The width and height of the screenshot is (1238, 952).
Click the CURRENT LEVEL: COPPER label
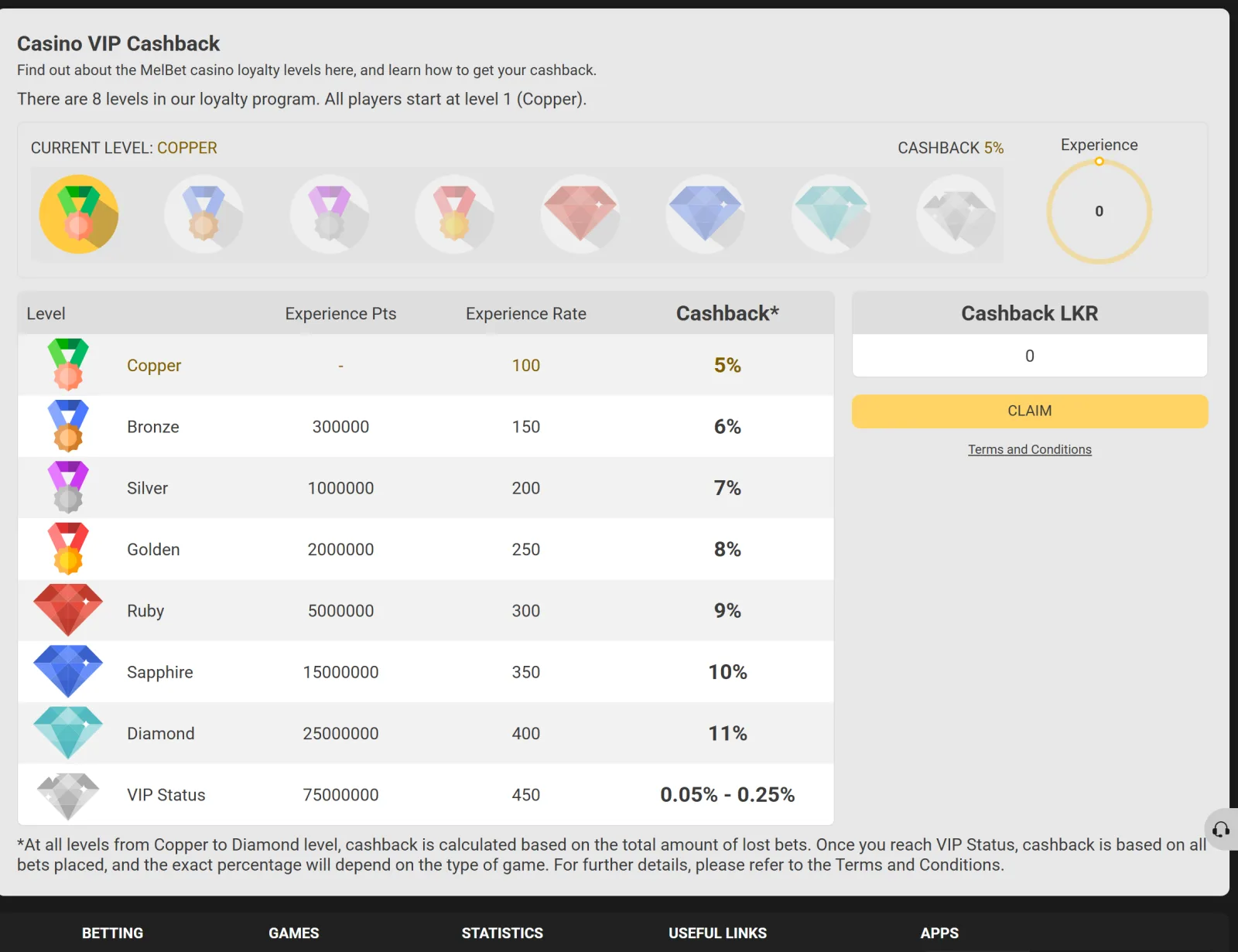pyautogui.click(x=124, y=148)
